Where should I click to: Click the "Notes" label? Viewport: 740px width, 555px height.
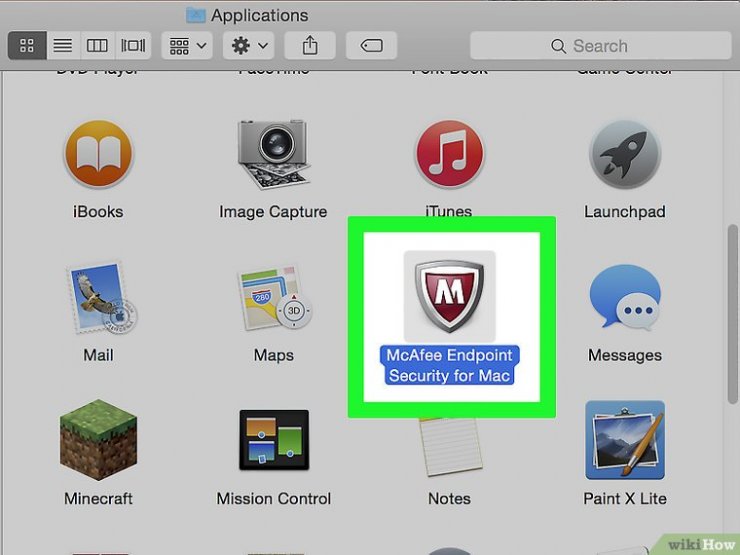449,498
